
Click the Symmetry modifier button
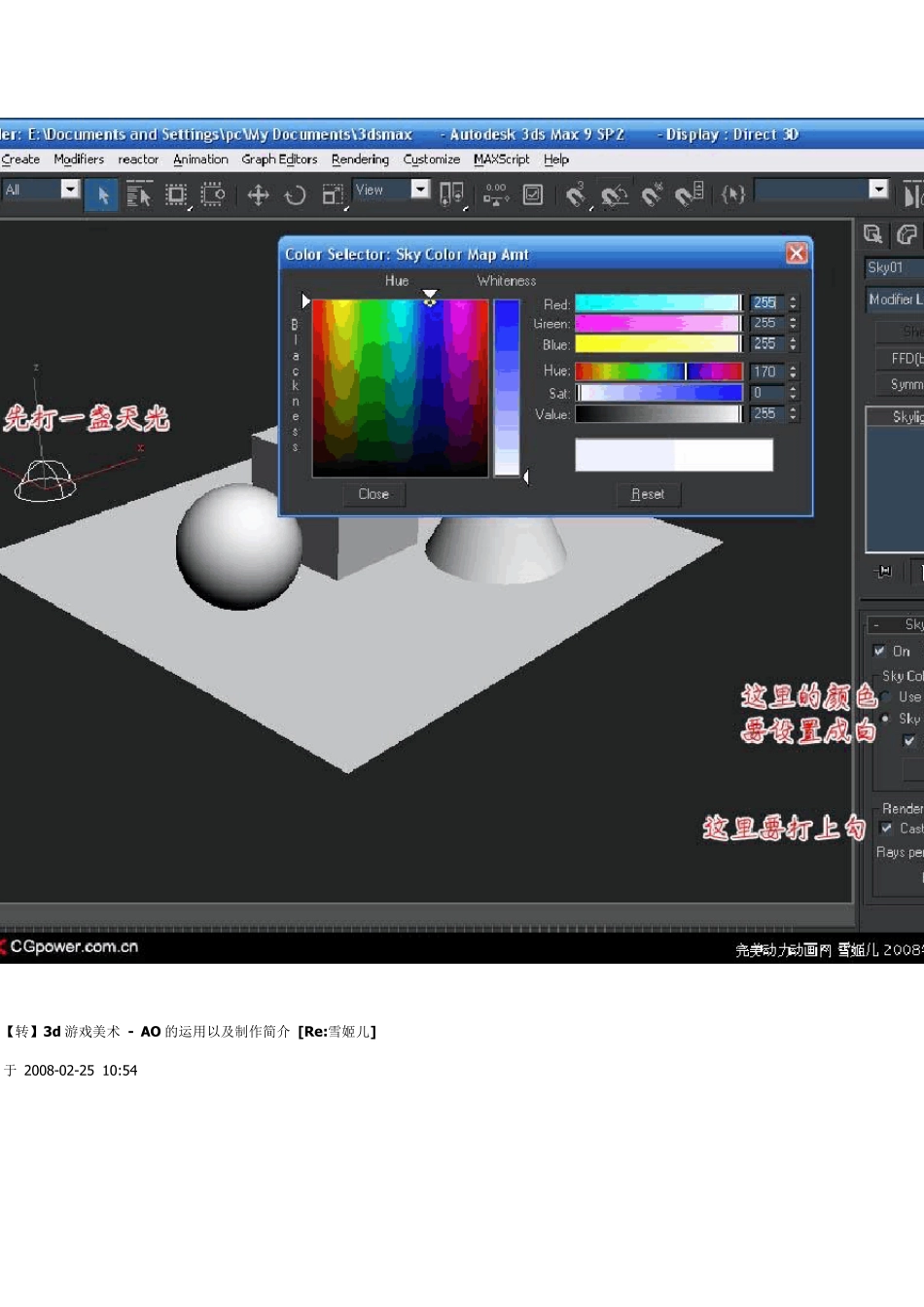click(x=900, y=385)
